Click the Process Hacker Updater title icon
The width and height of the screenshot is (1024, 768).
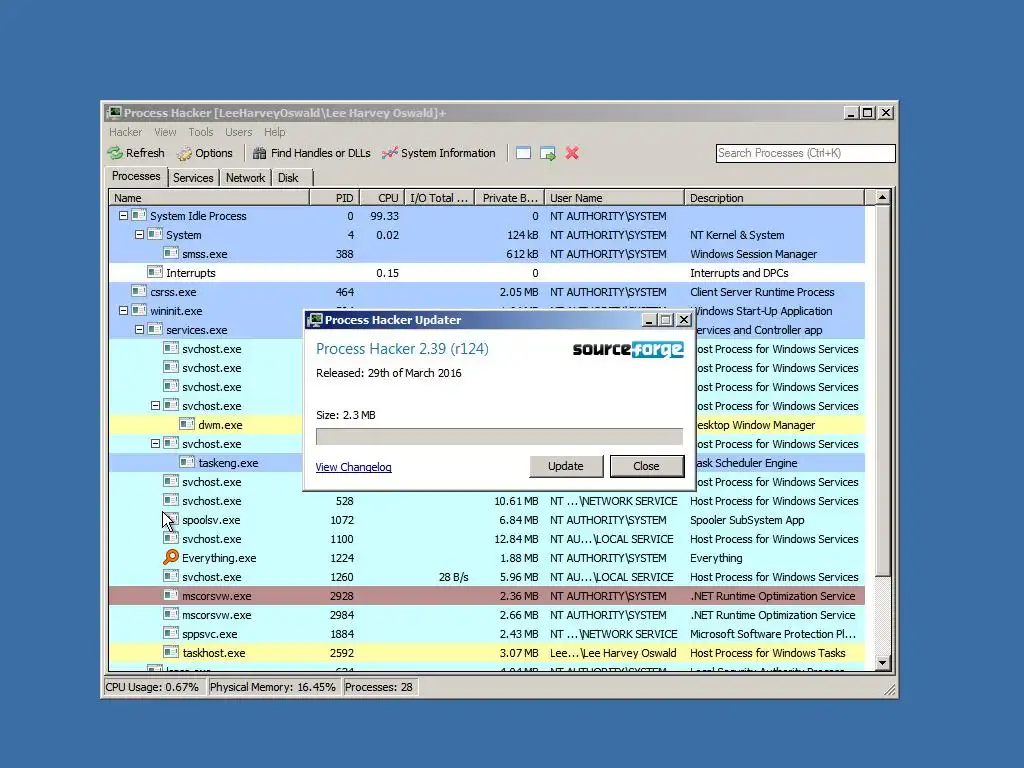pyautogui.click(x=315, y=319)
